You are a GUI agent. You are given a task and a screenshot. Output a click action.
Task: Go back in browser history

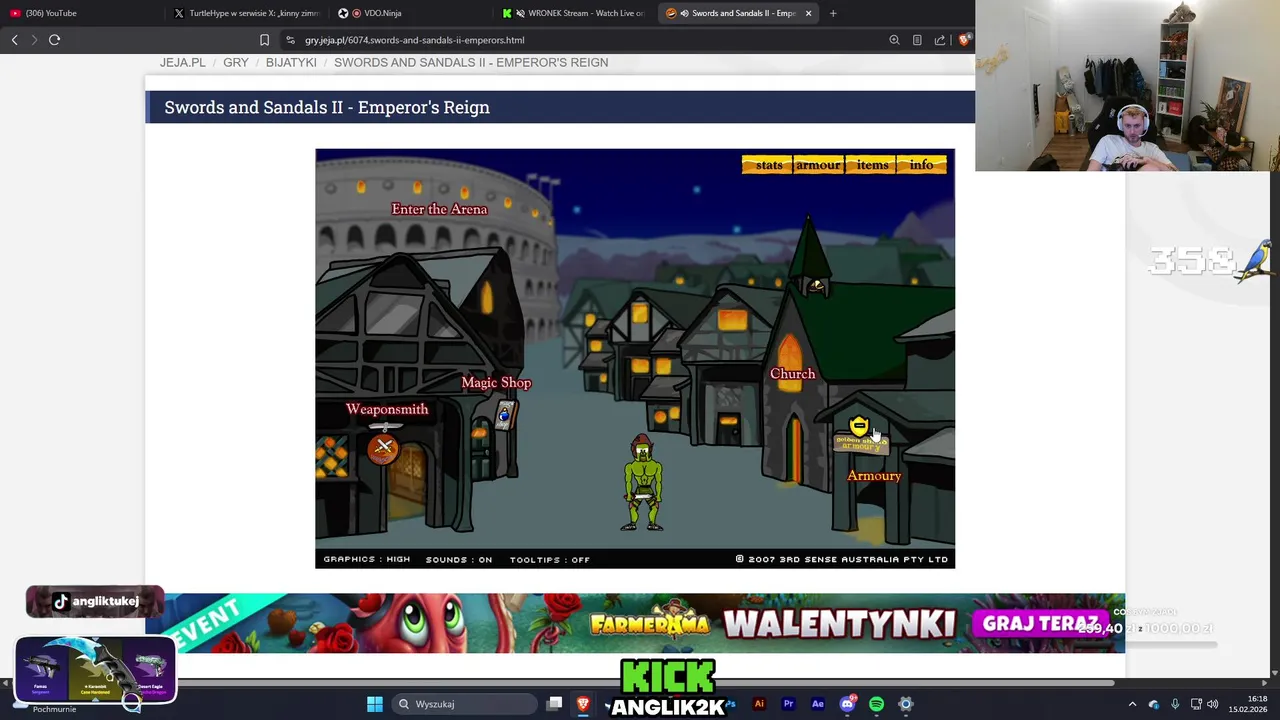[x=14, y=40]
